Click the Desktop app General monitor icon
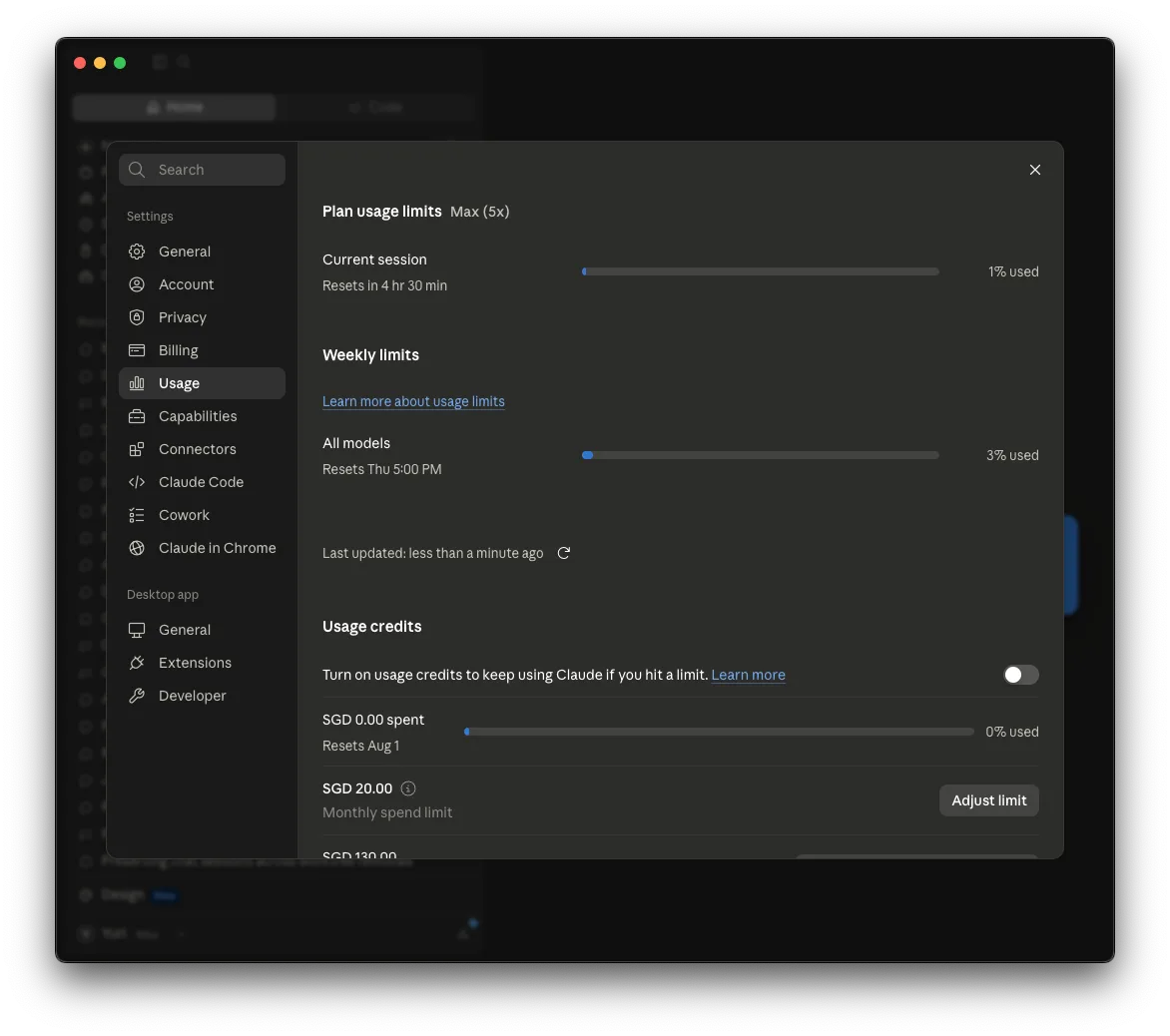1170x1036 pixels. tap(137, 630)
